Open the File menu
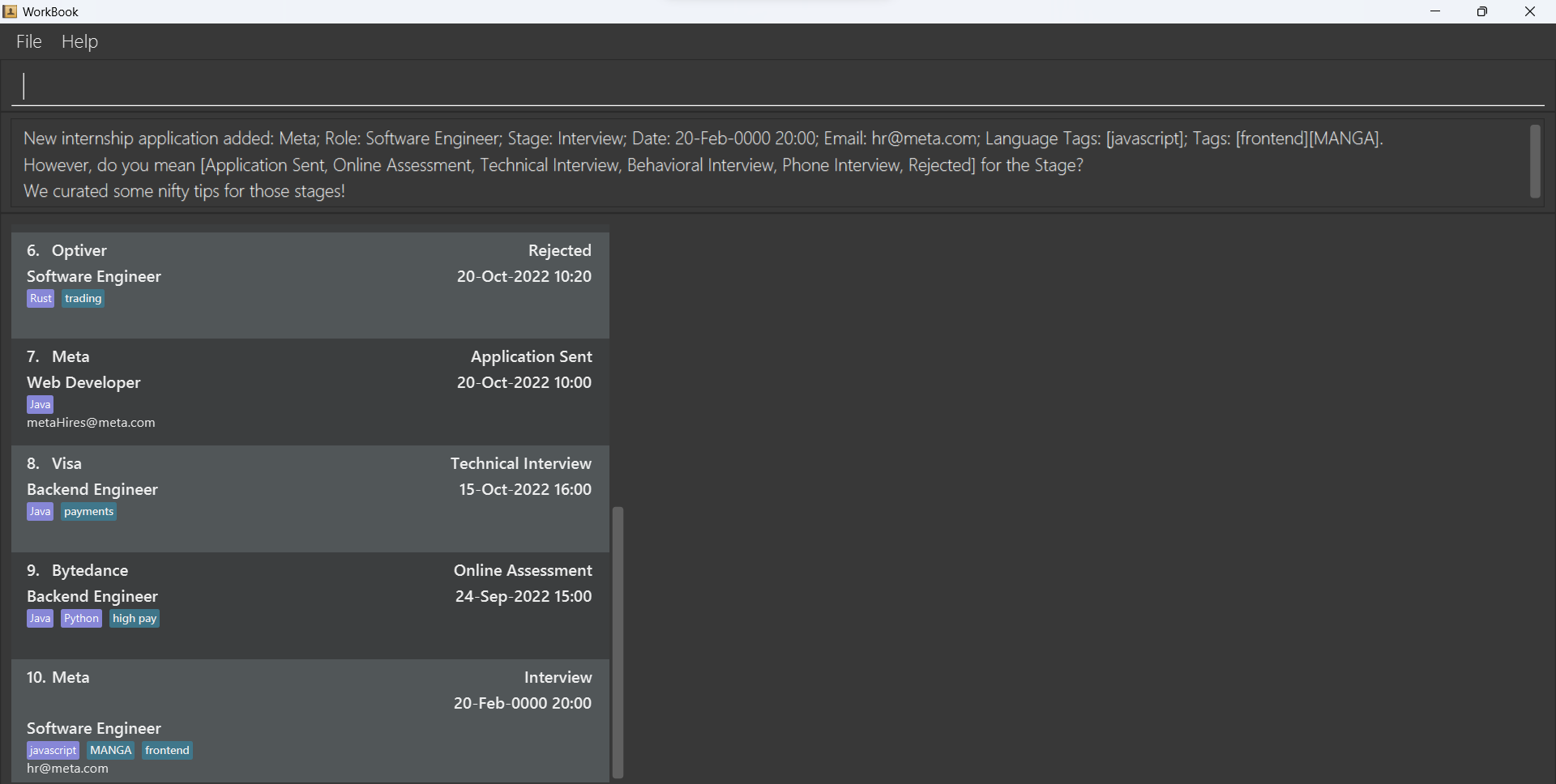Viewport: 1556px width, 784px height. pyautogui.click(x=28, y=41)
